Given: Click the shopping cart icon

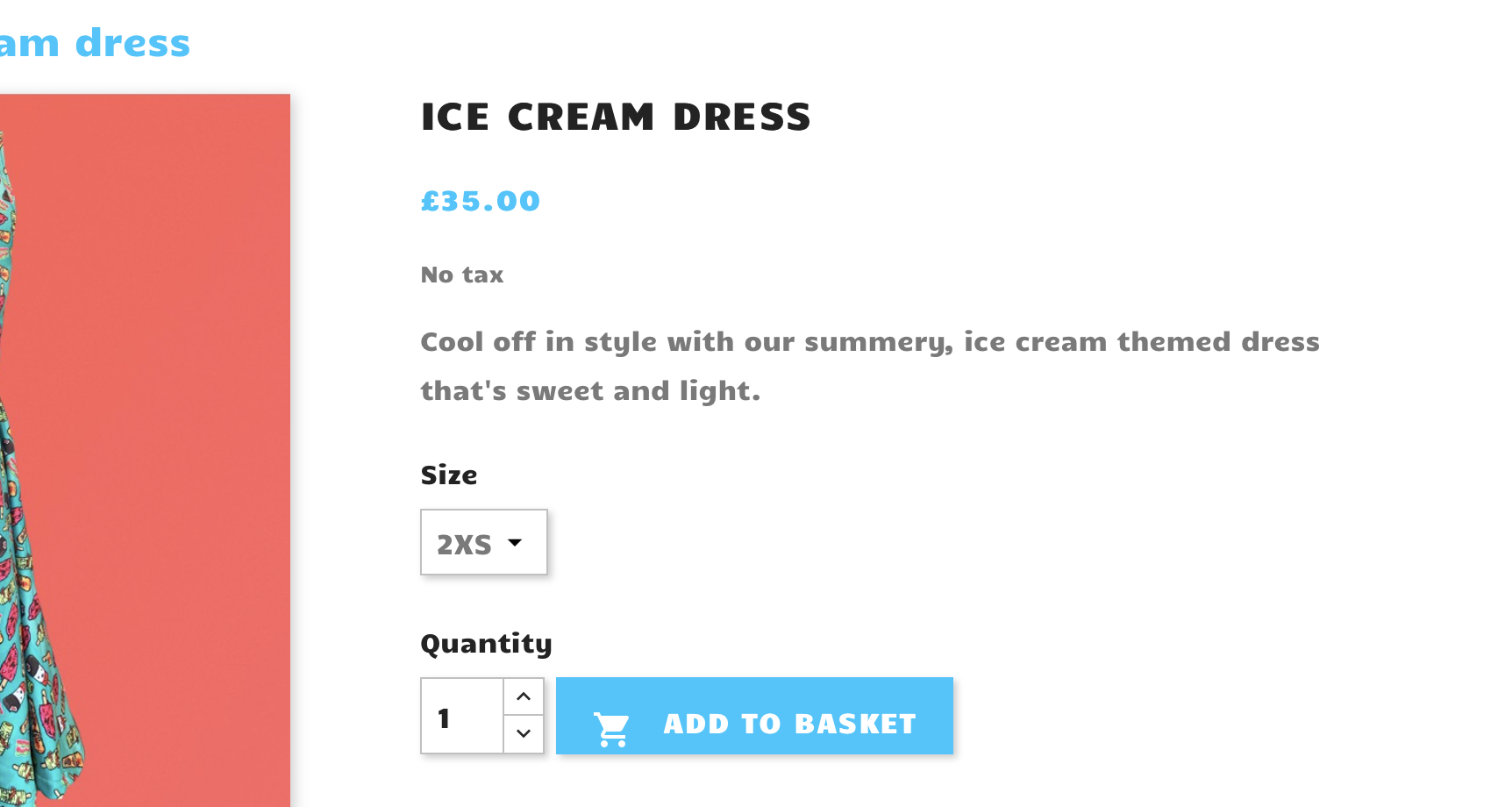Looking at the screenshot, I should click(611, 728).
